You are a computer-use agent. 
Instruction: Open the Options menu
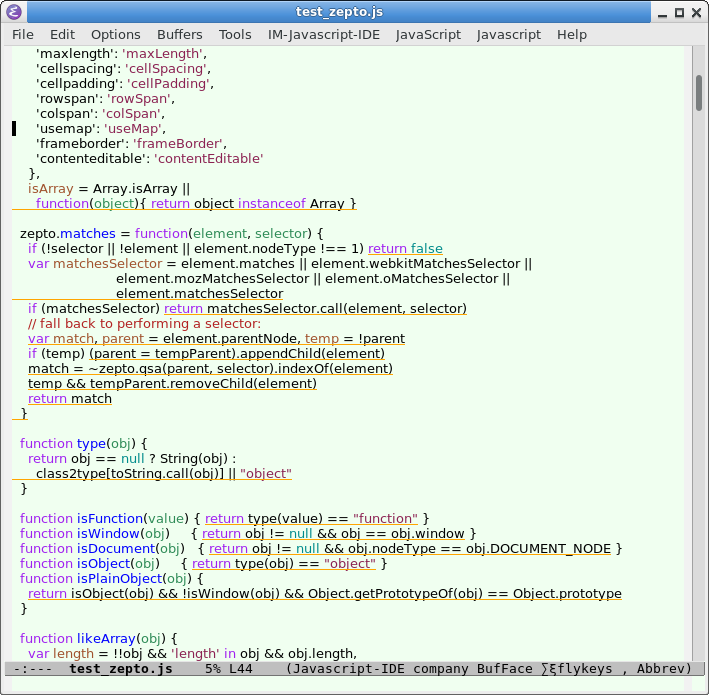coord(116,35)
